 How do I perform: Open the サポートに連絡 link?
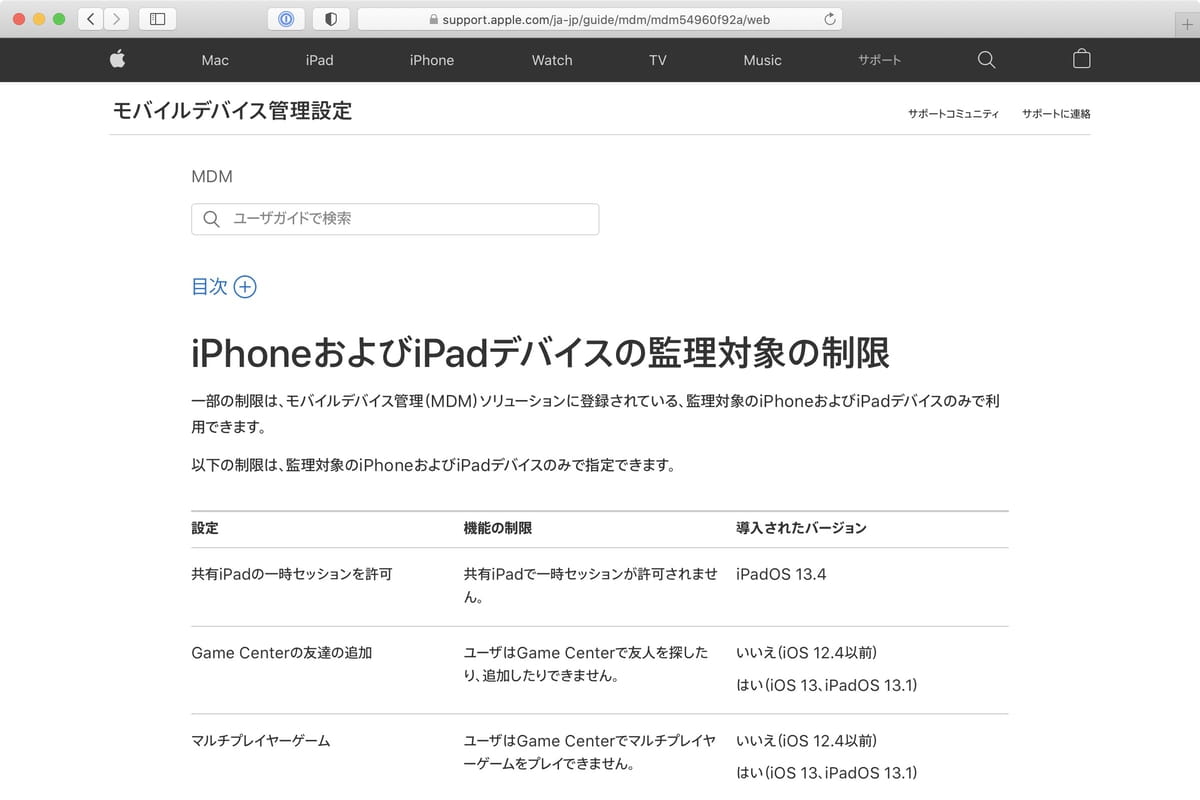1056,114
